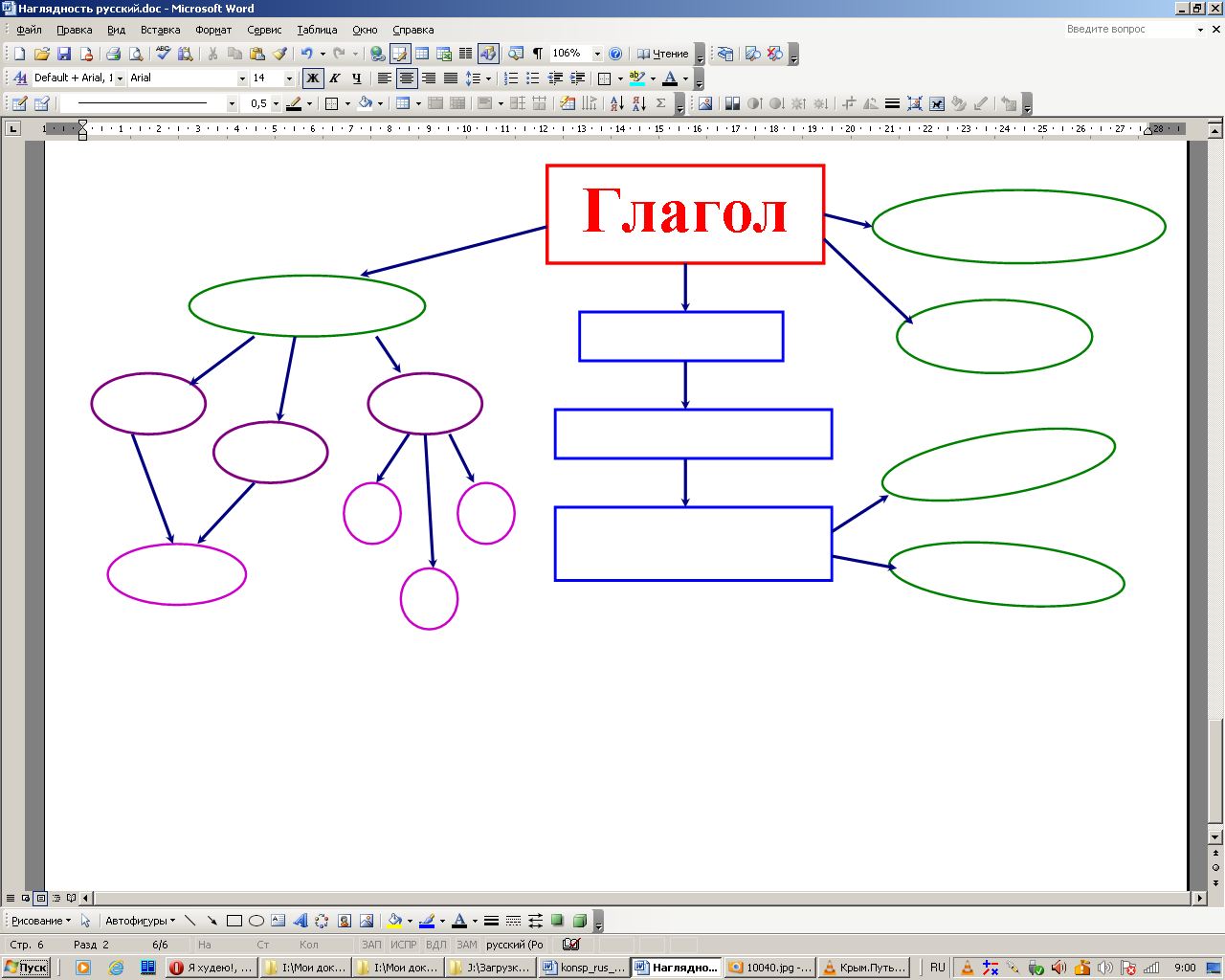Open the Columns layout button
The image size is (1225, 980).
tap(466, 55)
